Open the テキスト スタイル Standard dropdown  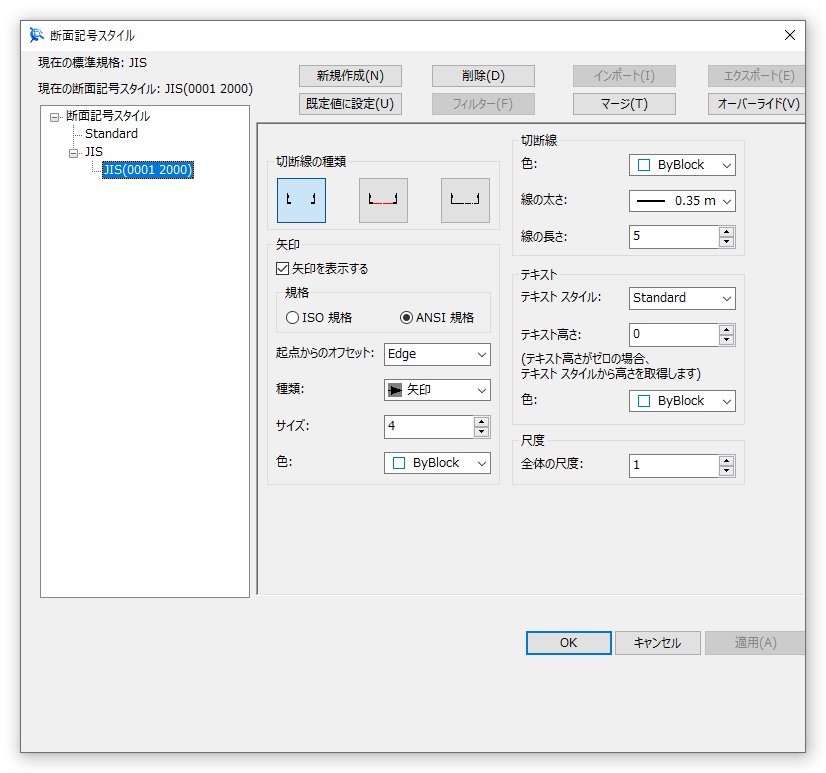click(x=682, y=298)
